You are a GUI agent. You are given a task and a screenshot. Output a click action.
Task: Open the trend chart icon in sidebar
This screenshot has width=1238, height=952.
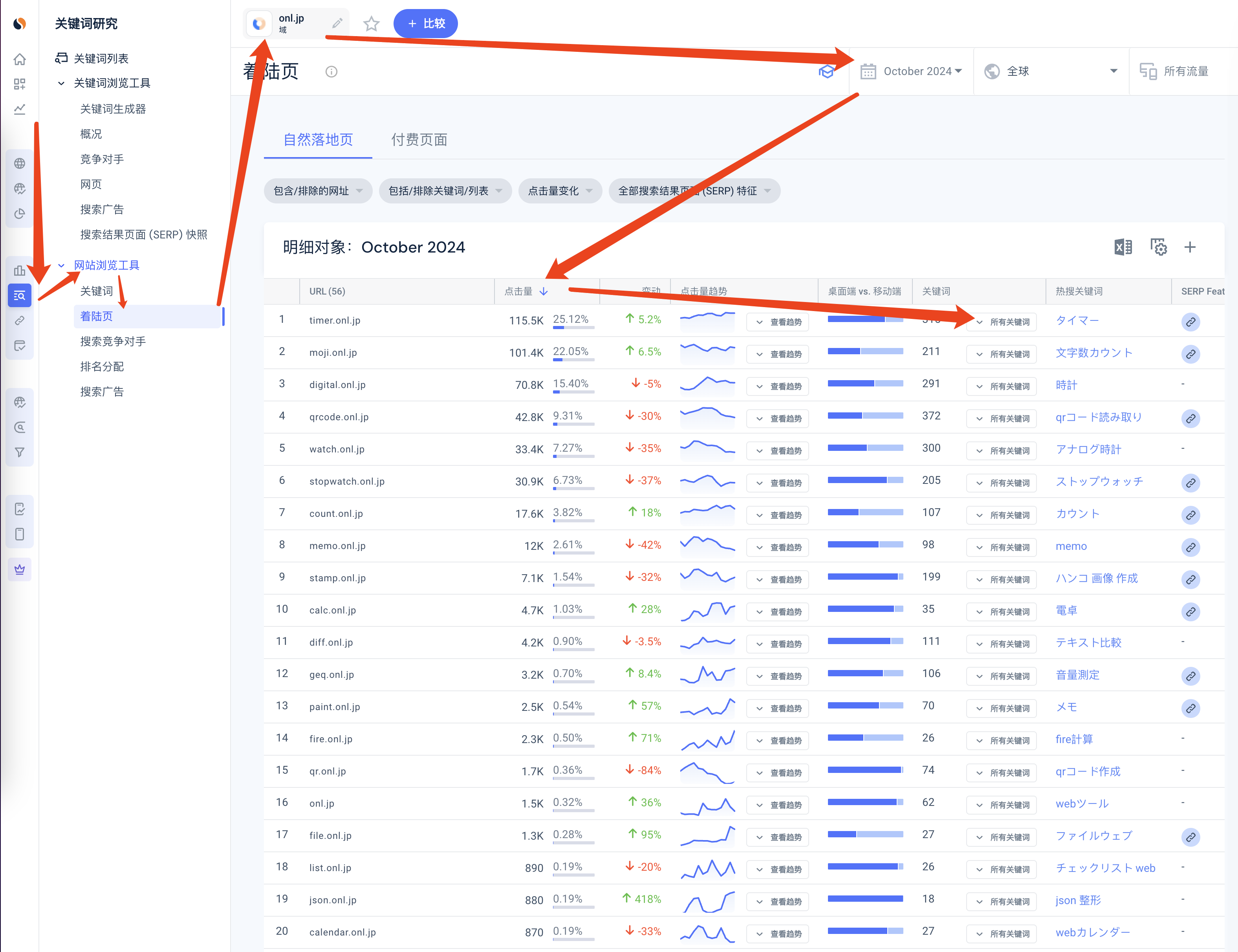point(20,109)
